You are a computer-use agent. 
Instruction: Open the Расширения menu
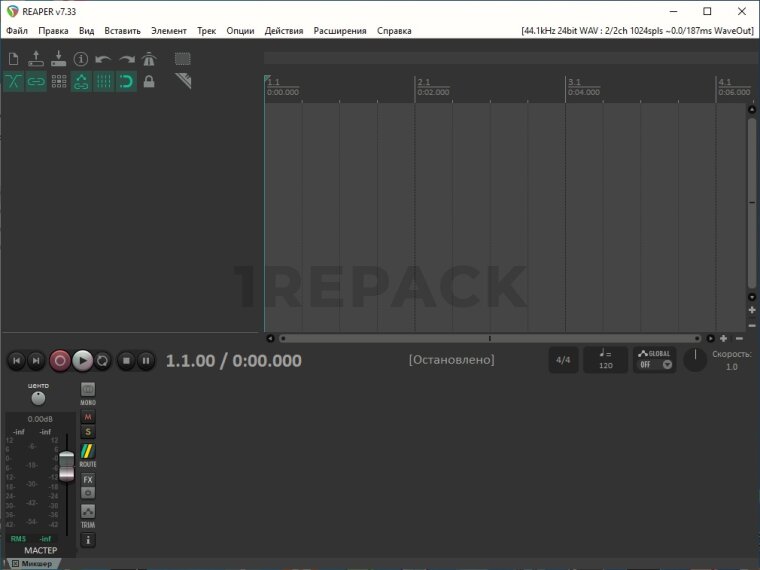click(339, 31)
